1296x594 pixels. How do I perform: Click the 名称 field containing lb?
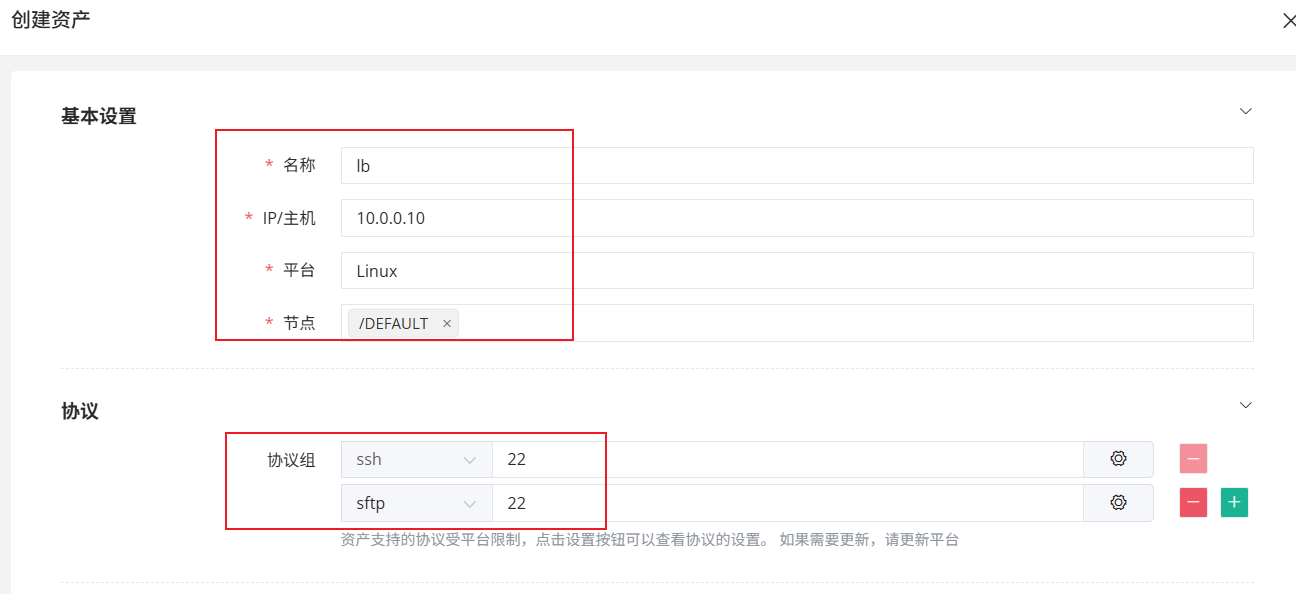coord(796,166)
